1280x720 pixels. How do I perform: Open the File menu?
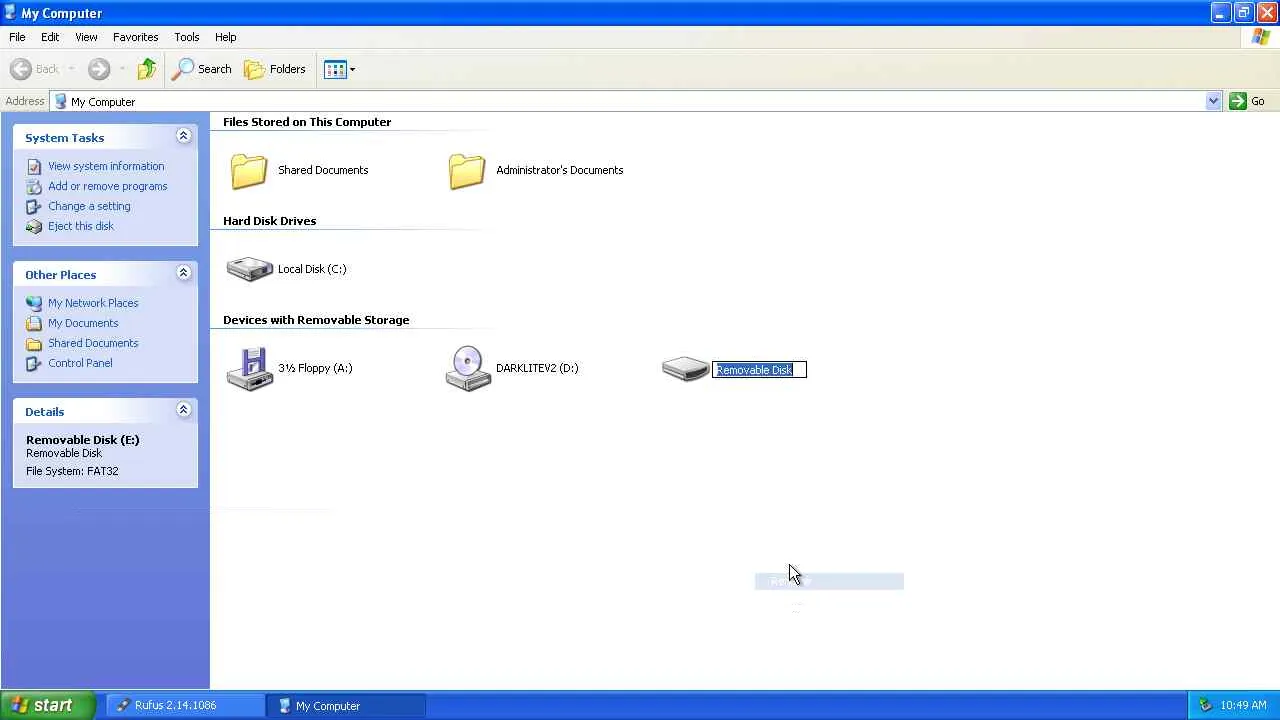tap(17, 37)
